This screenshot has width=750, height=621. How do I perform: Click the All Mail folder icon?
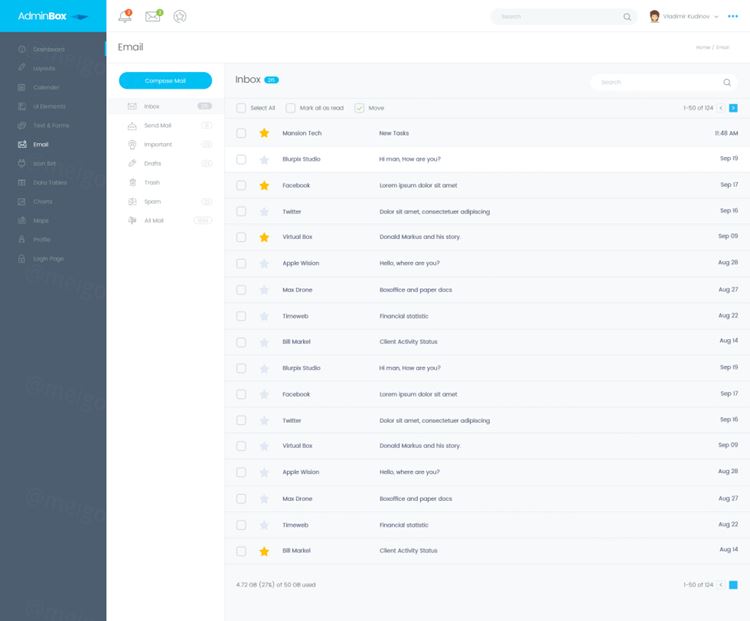pos(132,220)
